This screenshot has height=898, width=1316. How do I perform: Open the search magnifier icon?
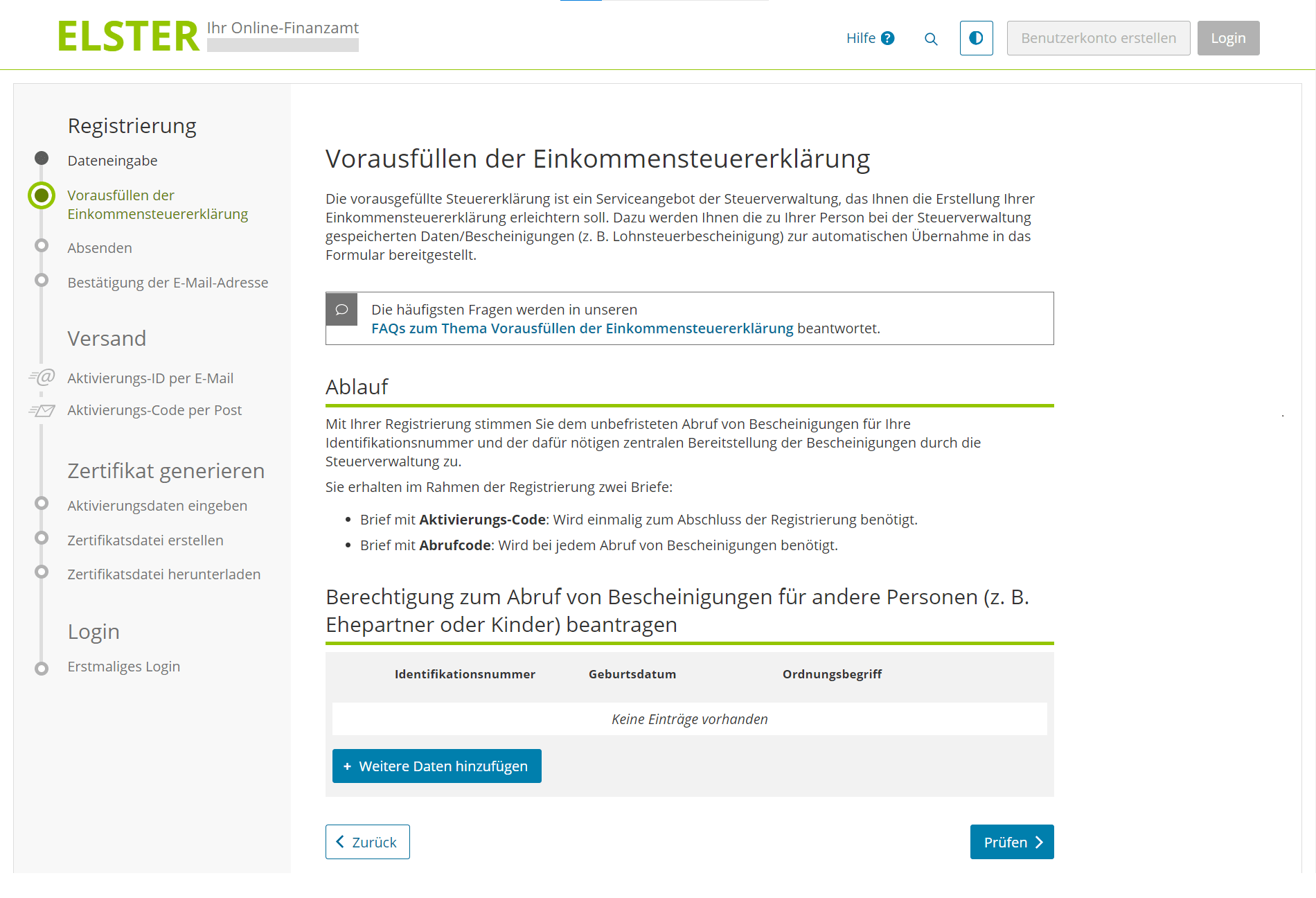point(931,39)
